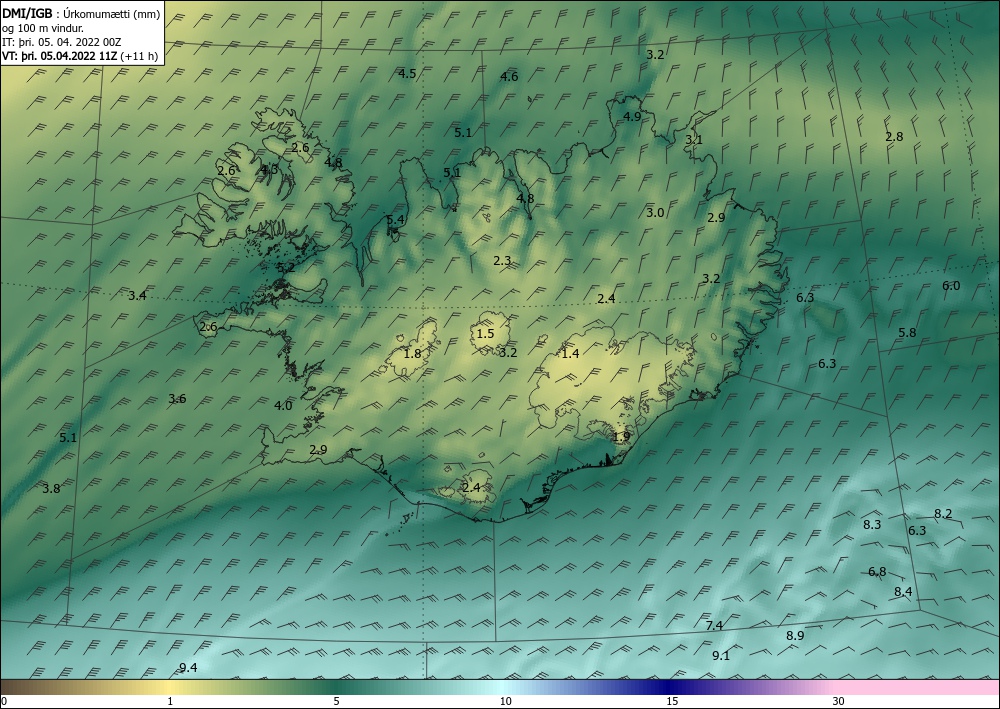Click the 6.0 value label

tap(951, 286)
